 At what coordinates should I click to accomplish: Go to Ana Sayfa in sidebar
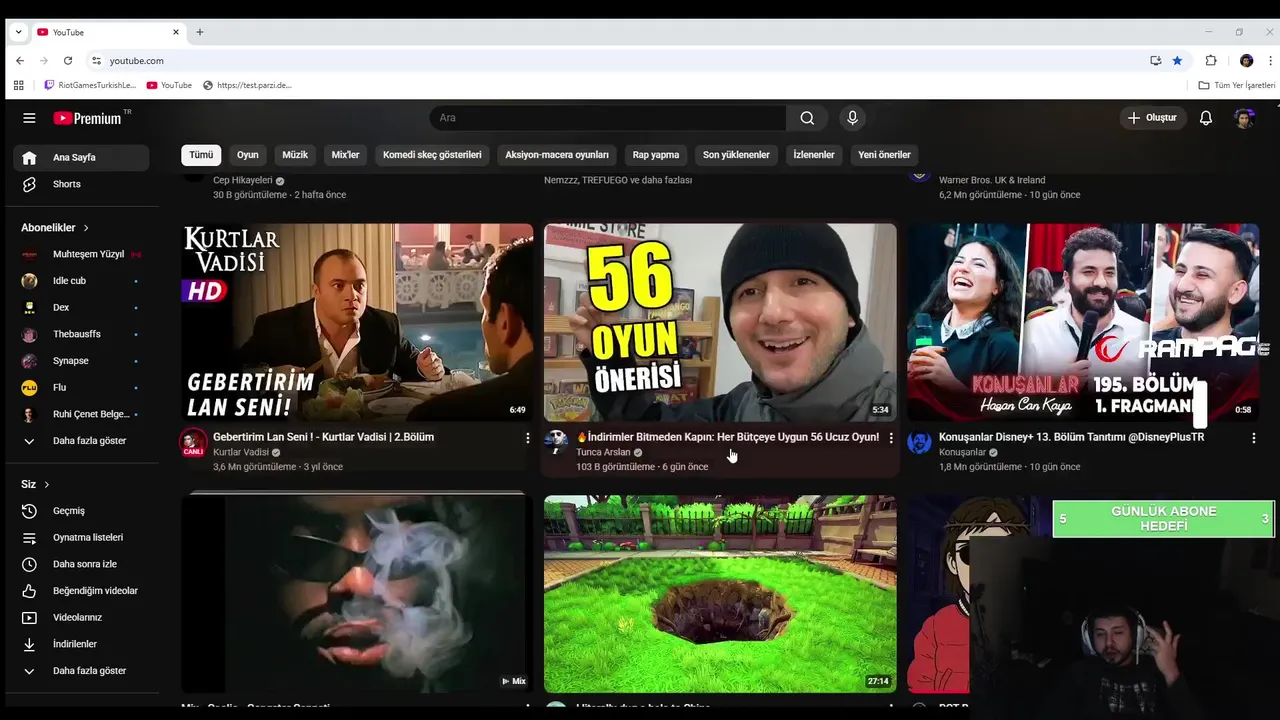81,157
